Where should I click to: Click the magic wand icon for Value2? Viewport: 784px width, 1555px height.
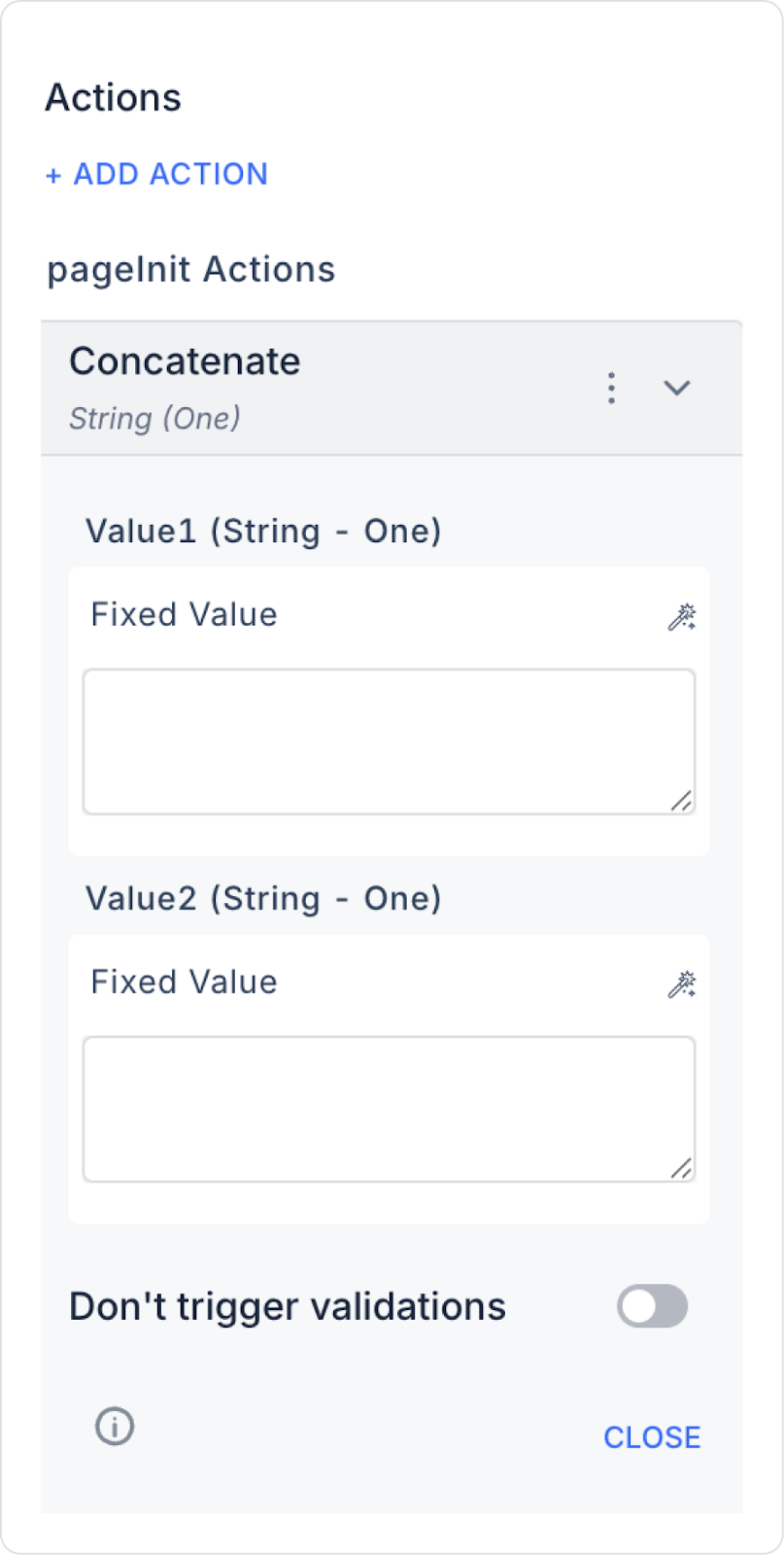(x=681, y=984)
